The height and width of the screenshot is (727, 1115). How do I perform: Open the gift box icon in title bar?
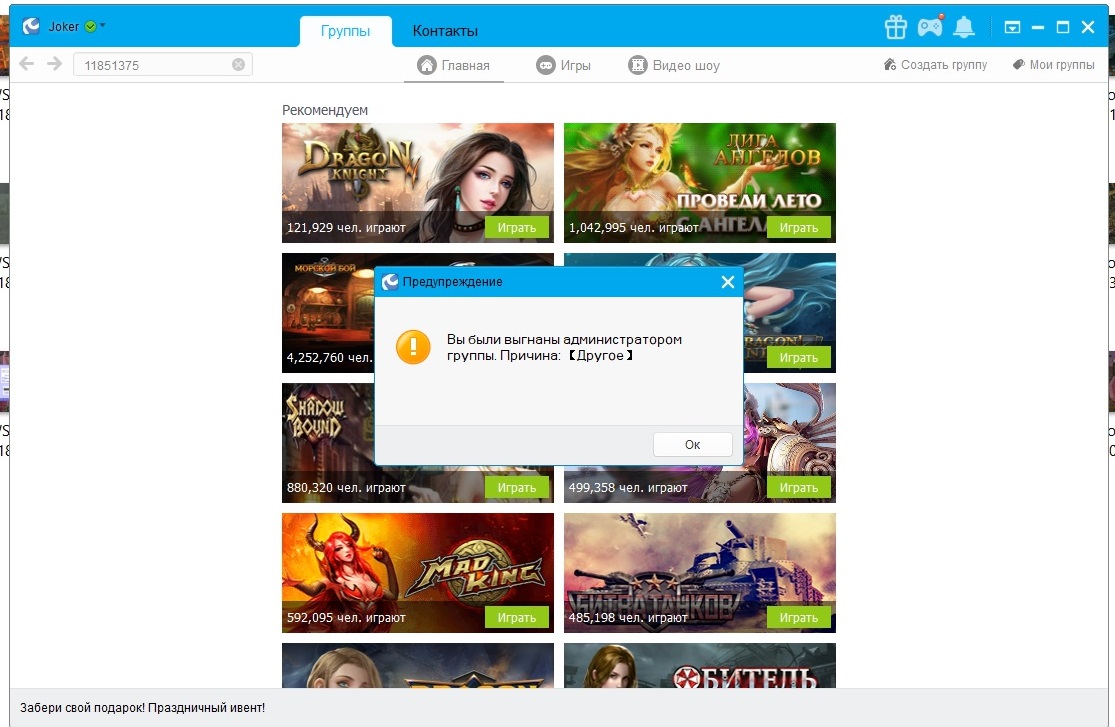tap(895, 27)
